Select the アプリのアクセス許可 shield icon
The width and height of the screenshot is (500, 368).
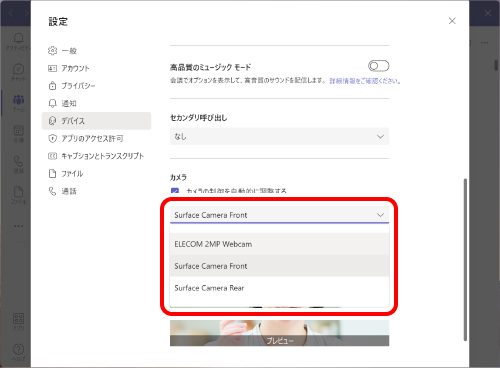click(52, 138)
